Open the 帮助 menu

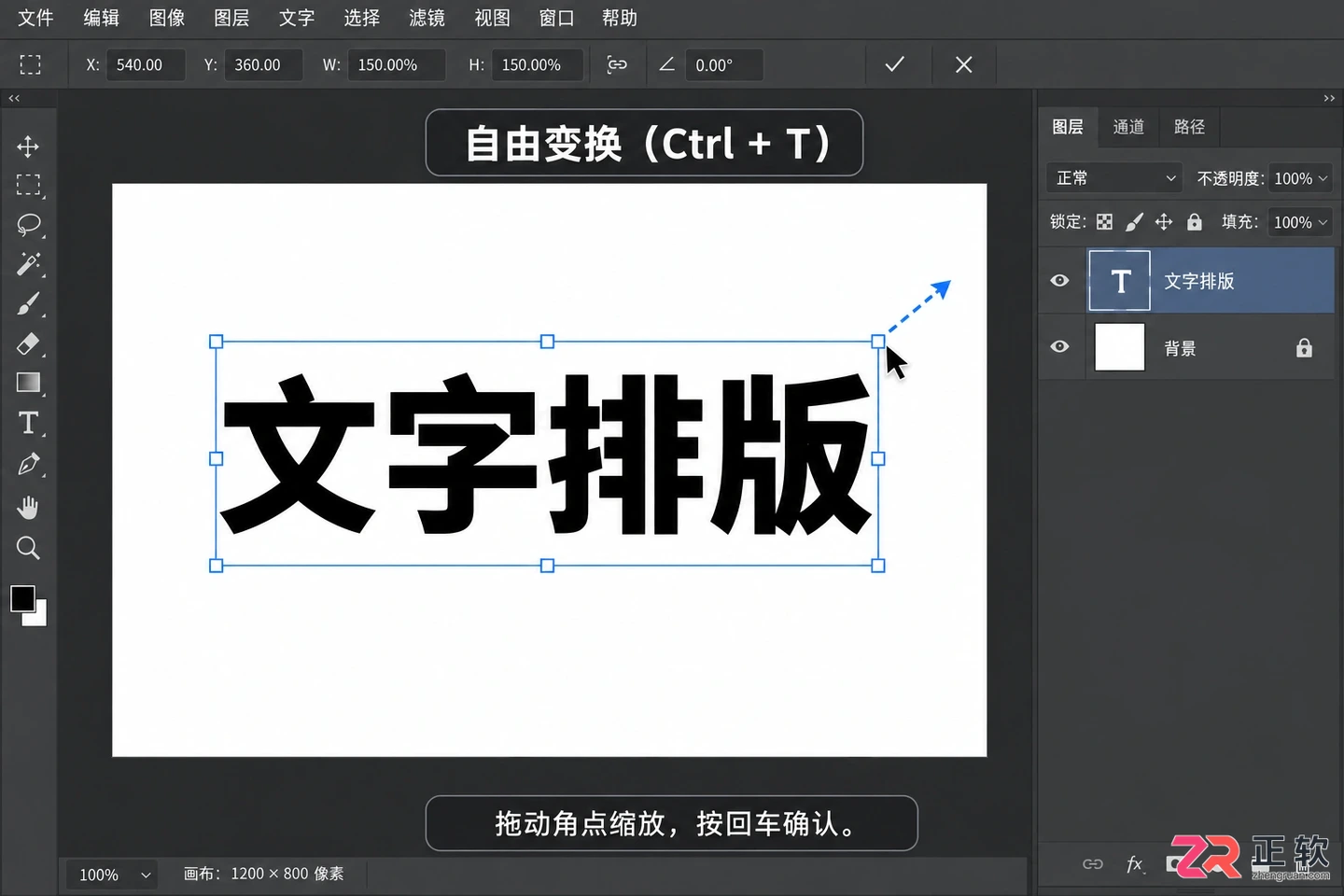point(620,18)
